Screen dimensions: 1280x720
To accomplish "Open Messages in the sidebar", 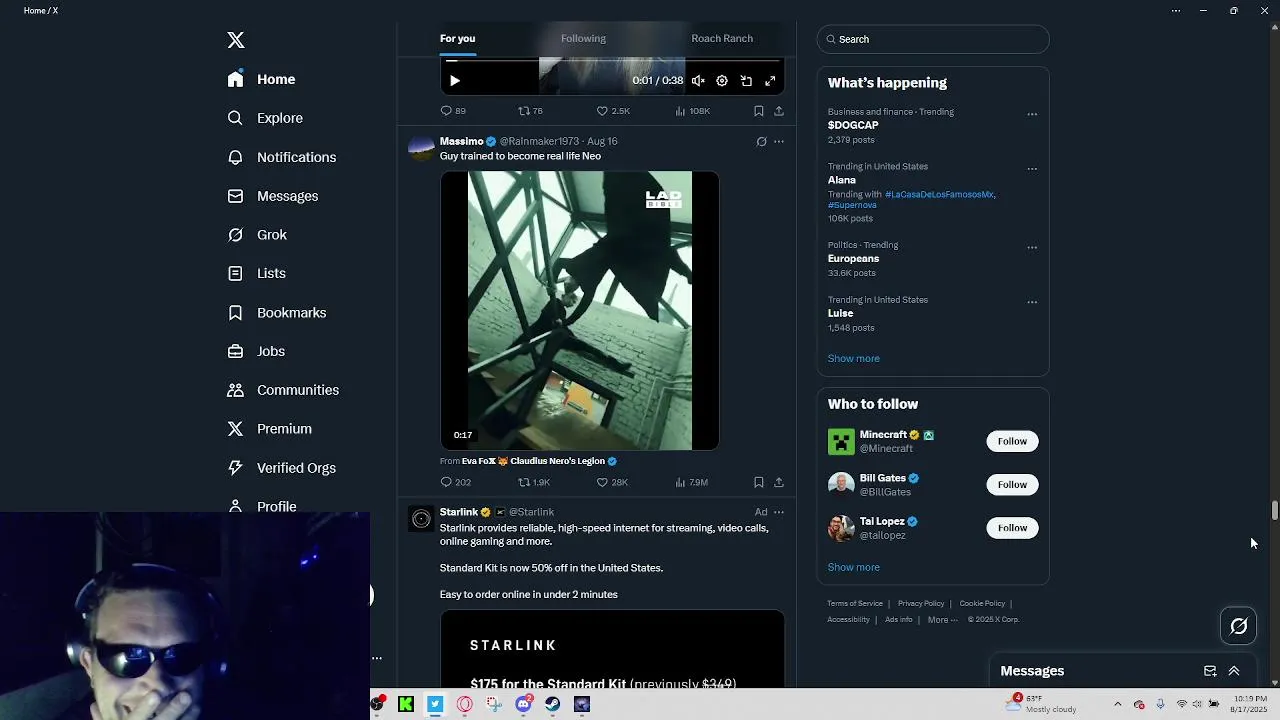I will coord(272,196).
